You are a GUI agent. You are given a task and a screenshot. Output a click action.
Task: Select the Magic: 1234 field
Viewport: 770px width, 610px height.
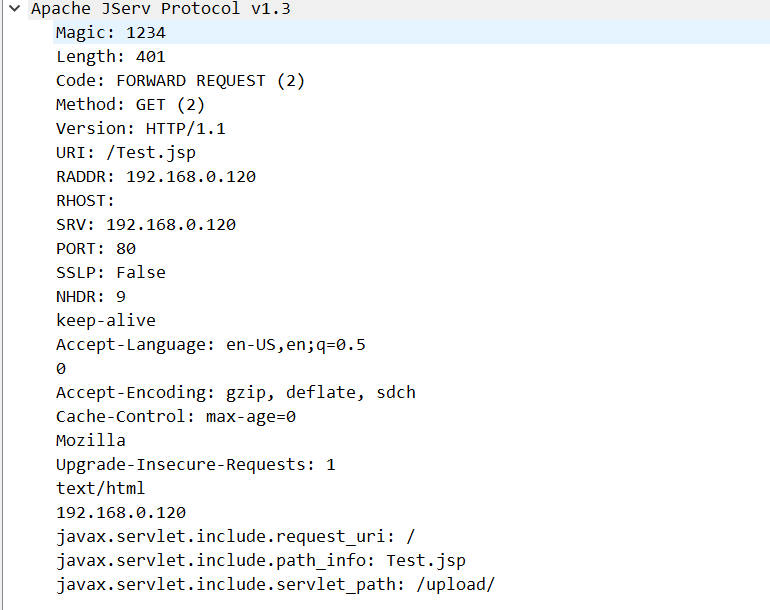pos(110,33)
